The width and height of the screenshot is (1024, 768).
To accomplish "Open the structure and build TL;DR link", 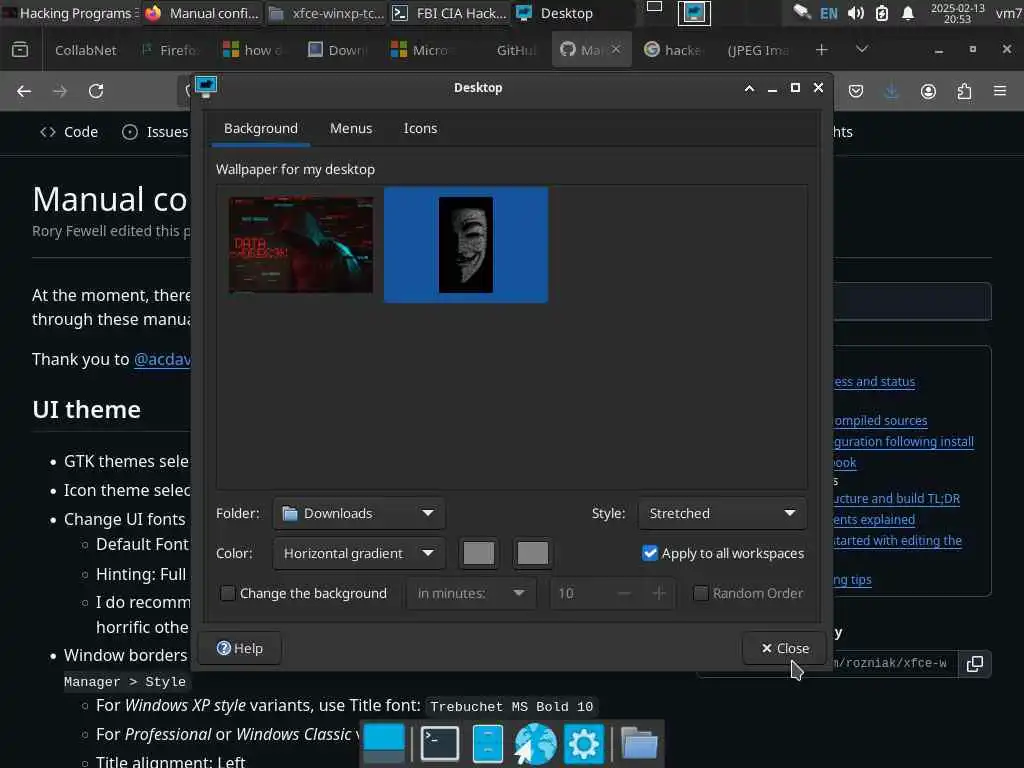I will pyautogui.click(x=897, y=498).
